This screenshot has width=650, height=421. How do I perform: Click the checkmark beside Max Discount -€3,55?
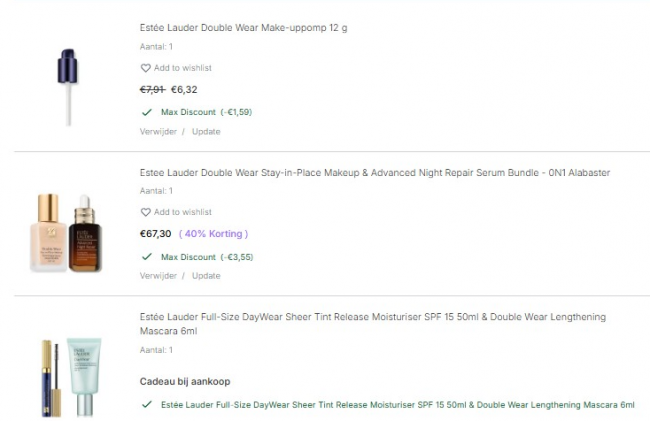tap(147, 257)
